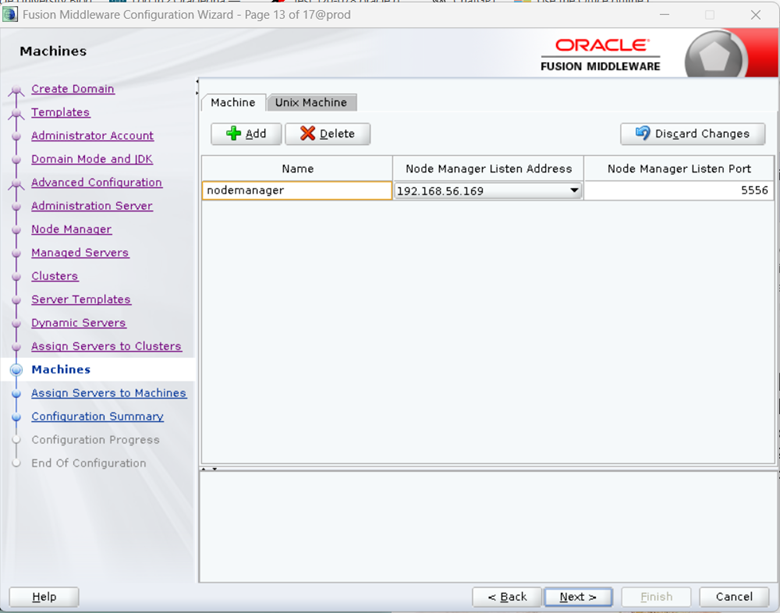Go to Assign Servers to Clusters step

[x=106, y=346]
